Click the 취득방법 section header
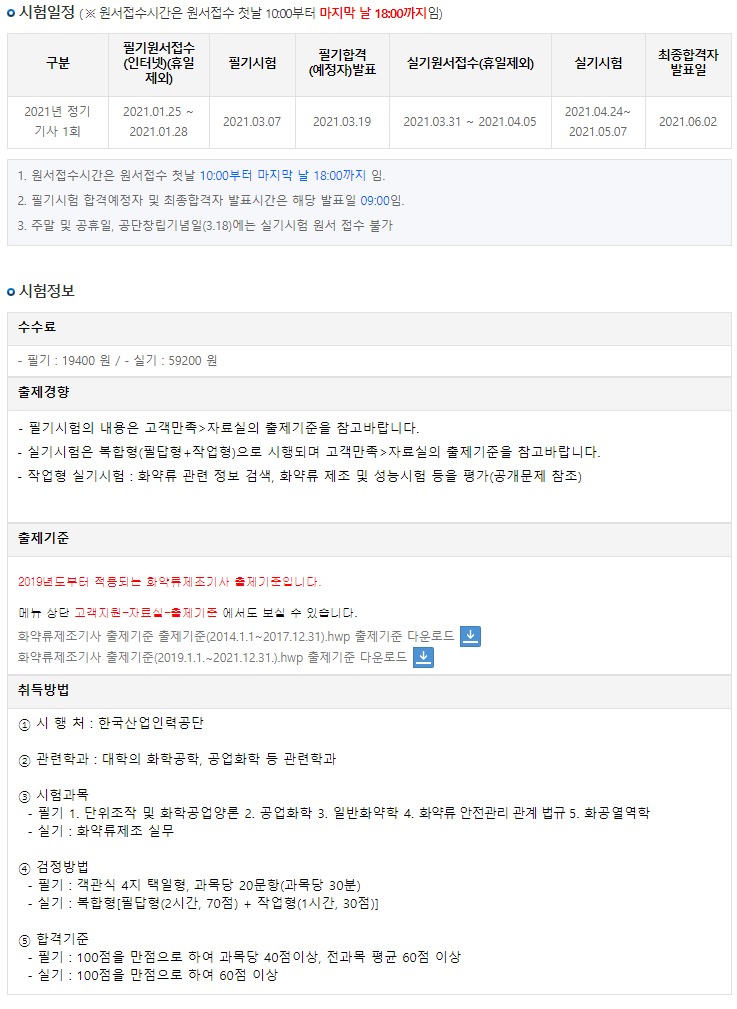Viewport: 737px width, 1009px height. pyautogui.click(x=44, y=690)
